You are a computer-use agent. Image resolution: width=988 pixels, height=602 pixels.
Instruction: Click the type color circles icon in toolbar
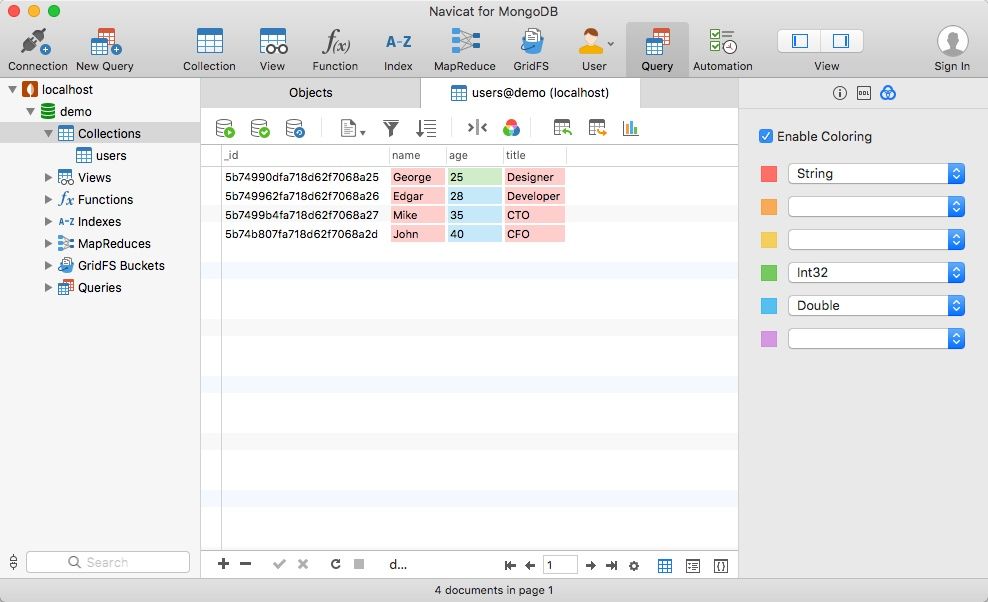[x=512, y=128]
